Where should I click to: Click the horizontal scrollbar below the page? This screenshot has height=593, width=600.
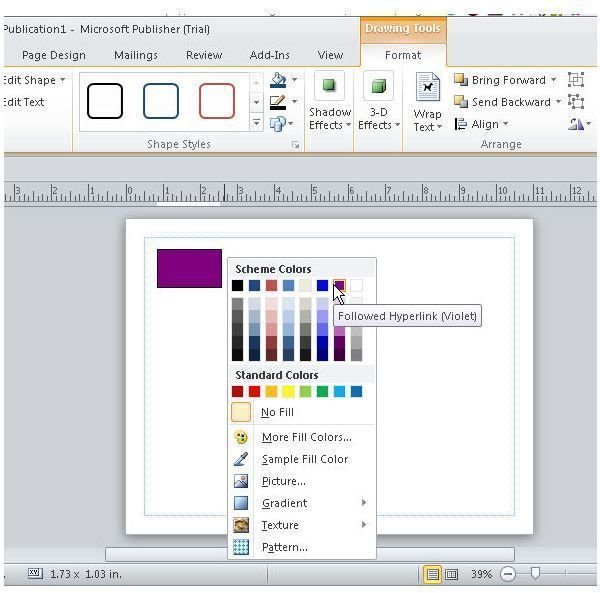pos(310,554)
